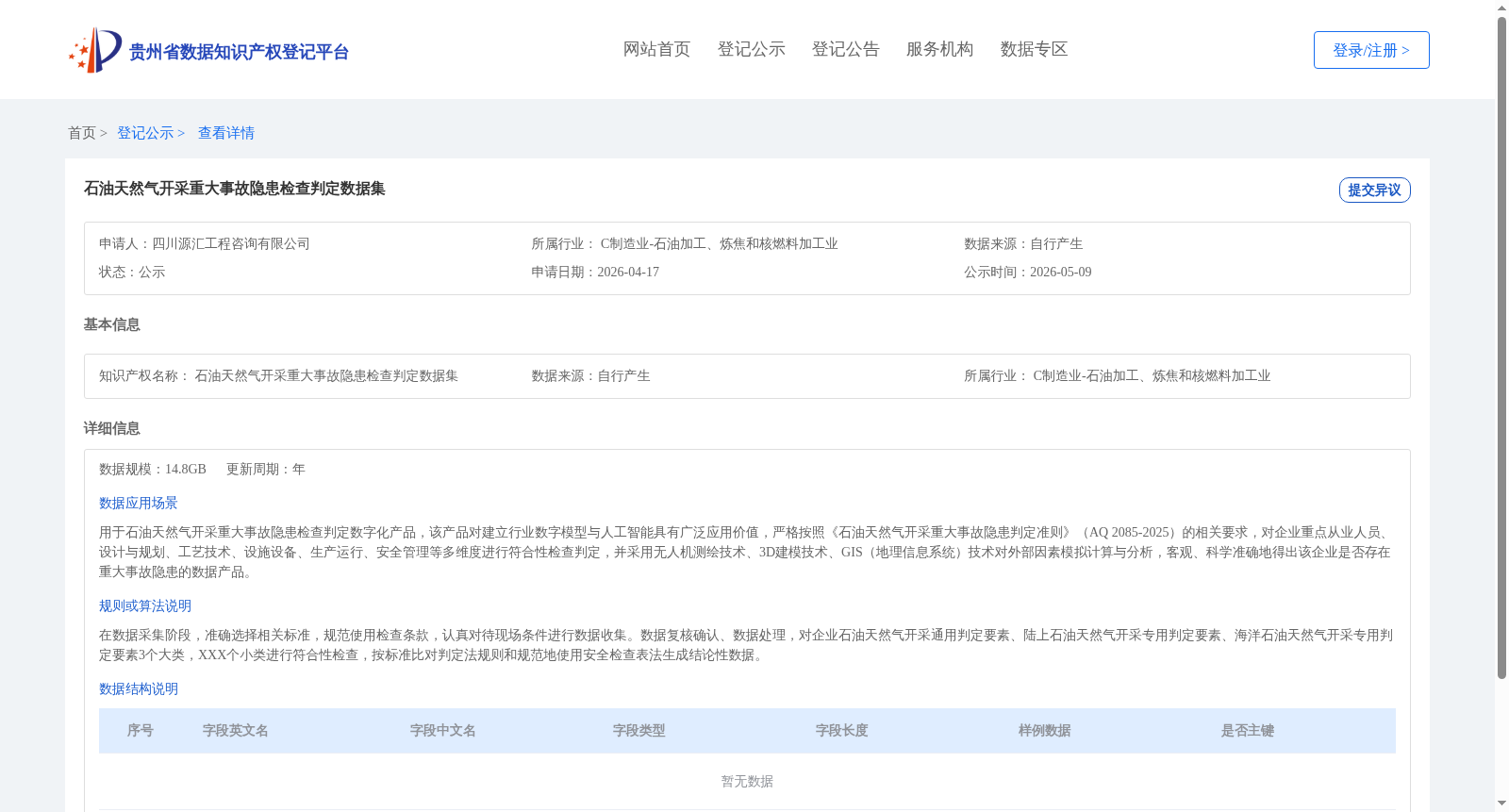This screenshot has width=1509, height=812.
Task: Click the 暂无数据 empty table text
Action: [747, 782]
